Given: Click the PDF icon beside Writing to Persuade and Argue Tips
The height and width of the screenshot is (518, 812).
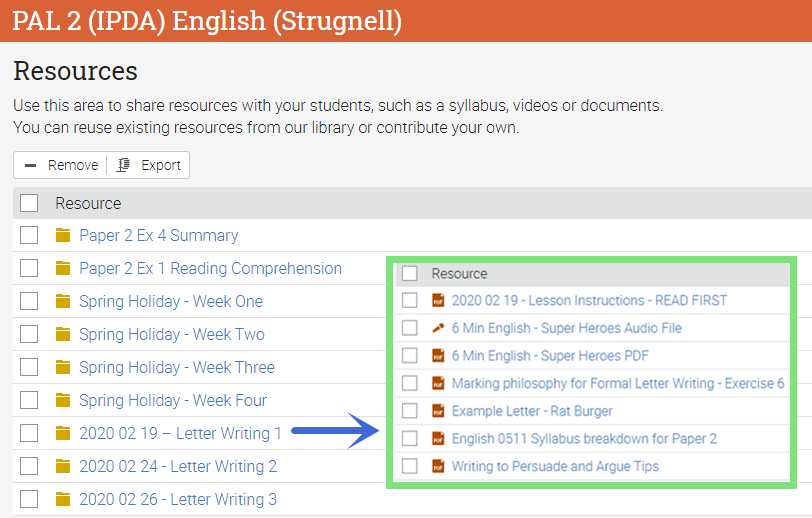Looking at the screenshot, I should point(437,466).
